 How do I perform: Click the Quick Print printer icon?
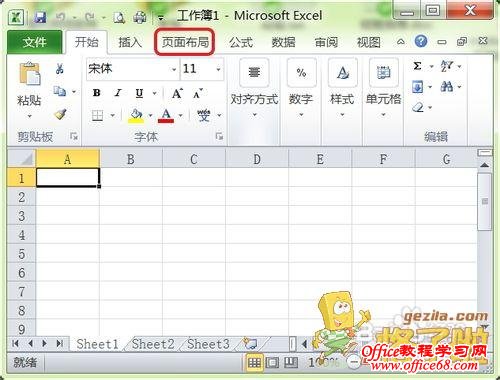click(x=140, y=17)
